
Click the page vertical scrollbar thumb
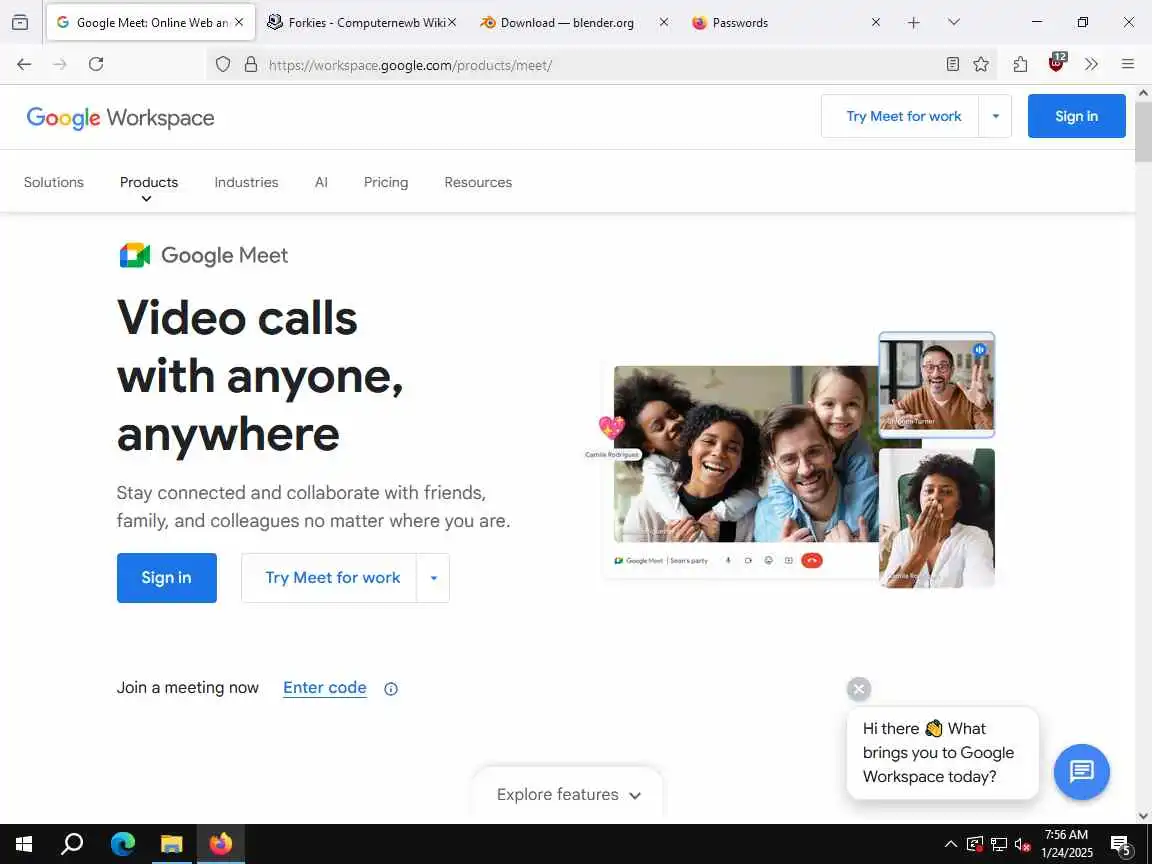point(1143,132)
